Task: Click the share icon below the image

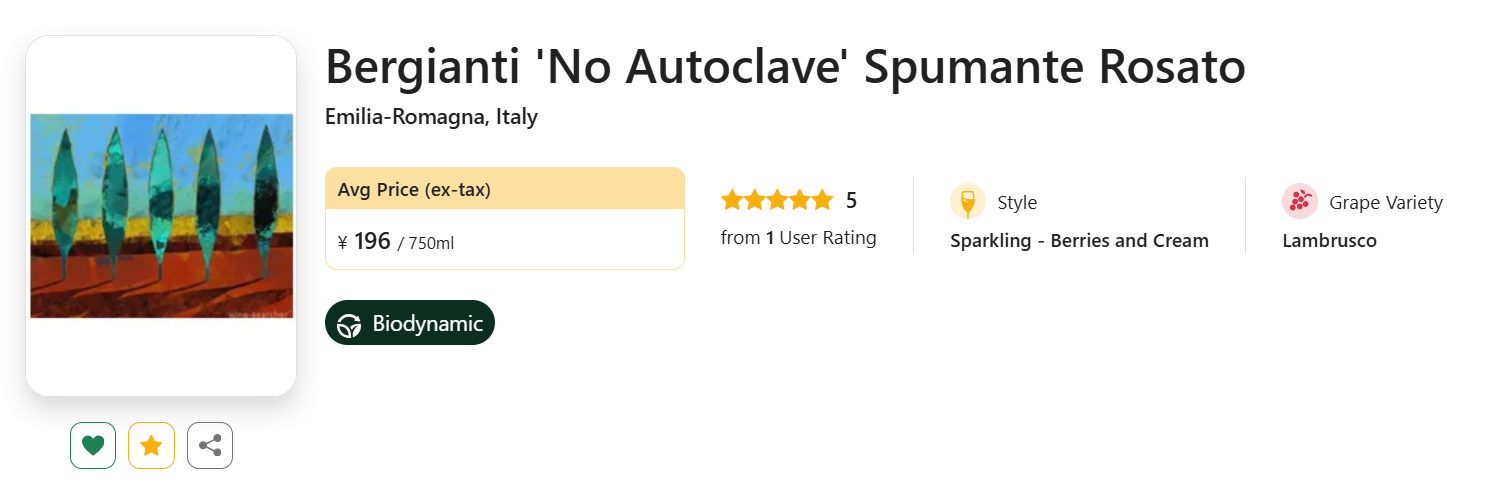Action: (x=210, y=445)
